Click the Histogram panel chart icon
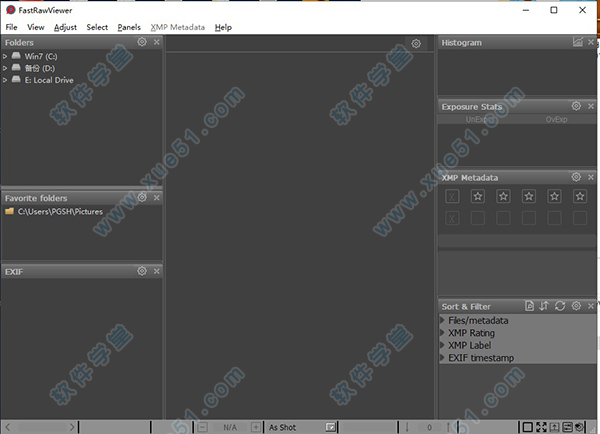Screen dimensions: 600x434 point(578,42)
